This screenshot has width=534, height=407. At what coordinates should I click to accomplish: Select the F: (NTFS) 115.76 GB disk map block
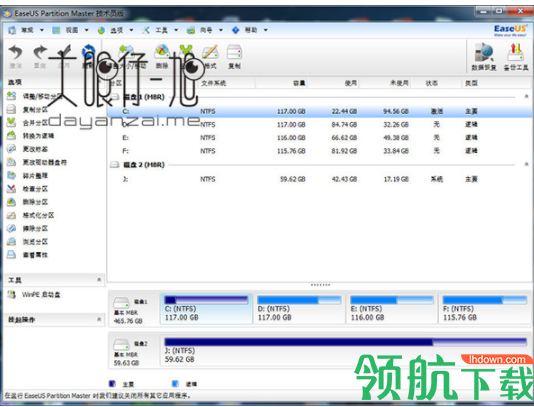[x=485, y=309]
